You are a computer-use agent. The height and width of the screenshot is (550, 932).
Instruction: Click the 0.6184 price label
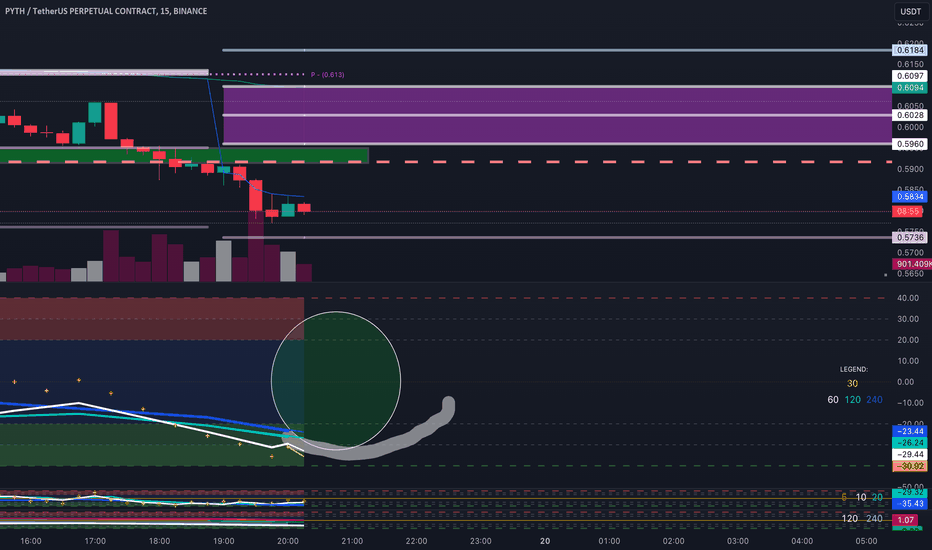(x=910, y=51)
